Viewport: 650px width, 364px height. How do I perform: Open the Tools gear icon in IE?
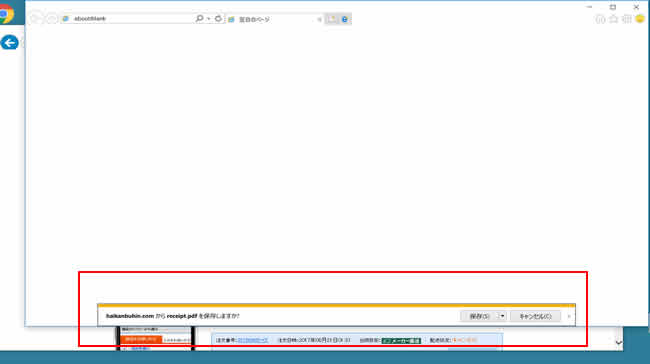click(x=627, y=19)
